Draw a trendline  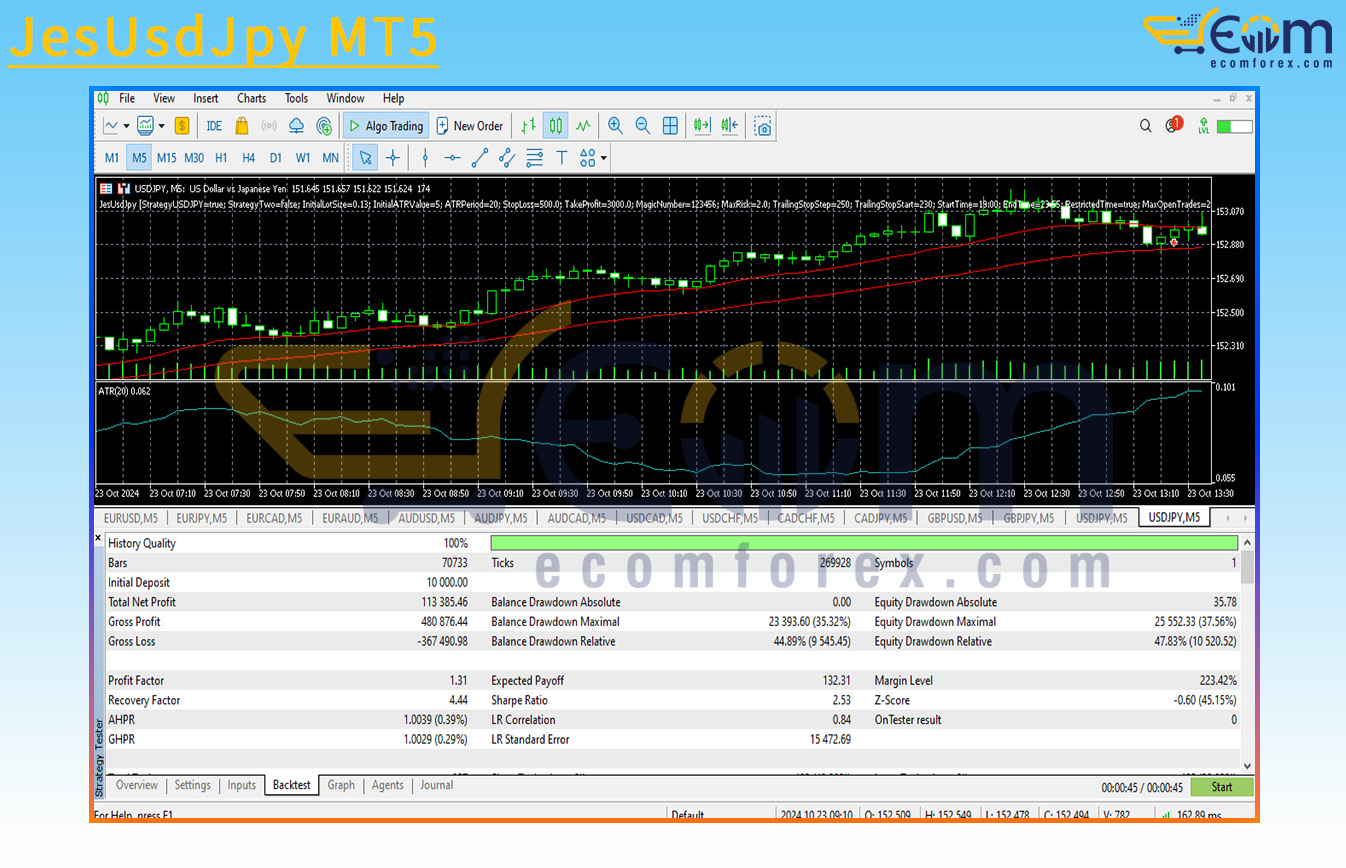click(x=480, y=158)
